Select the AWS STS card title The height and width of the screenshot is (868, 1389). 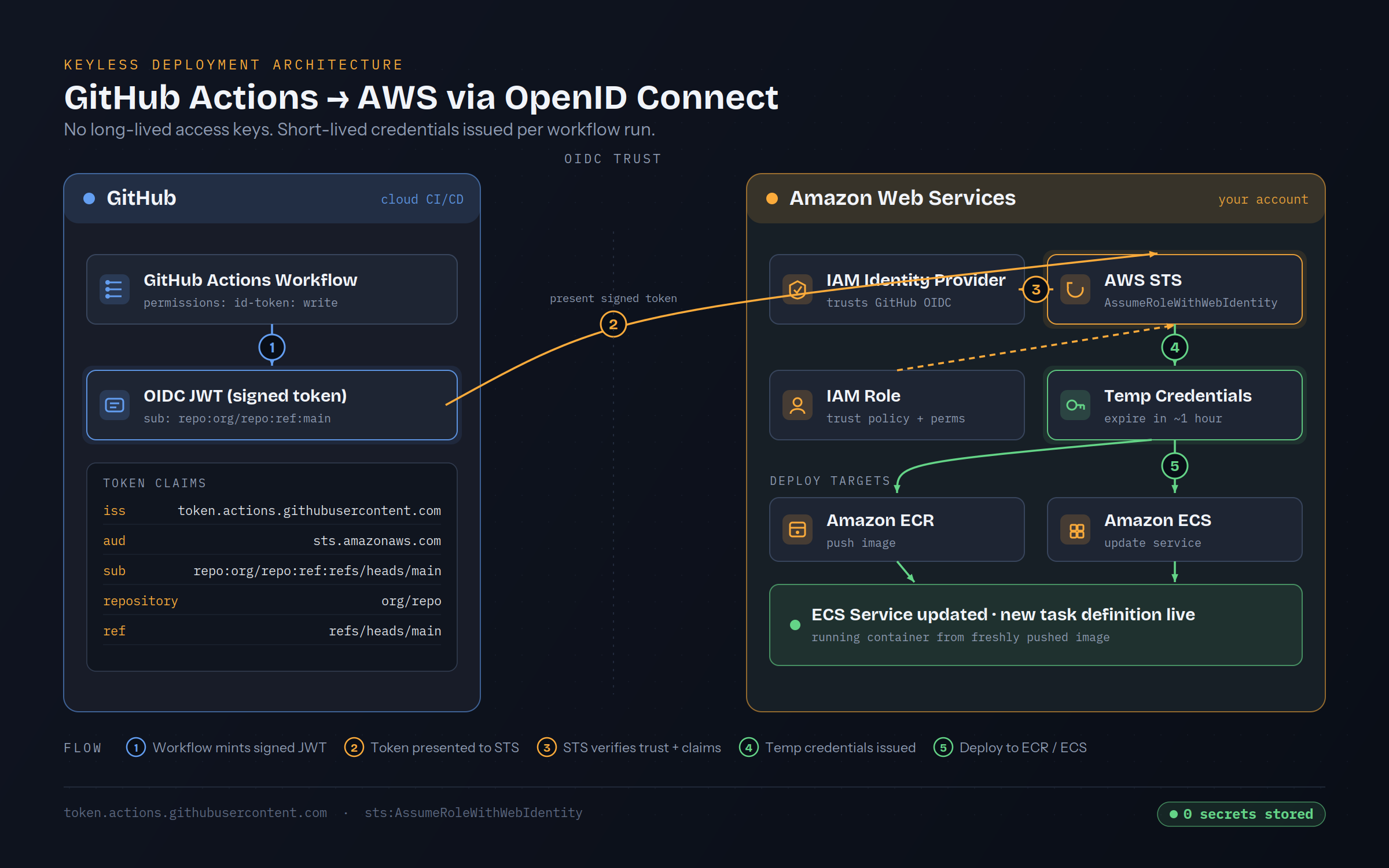1142,280
